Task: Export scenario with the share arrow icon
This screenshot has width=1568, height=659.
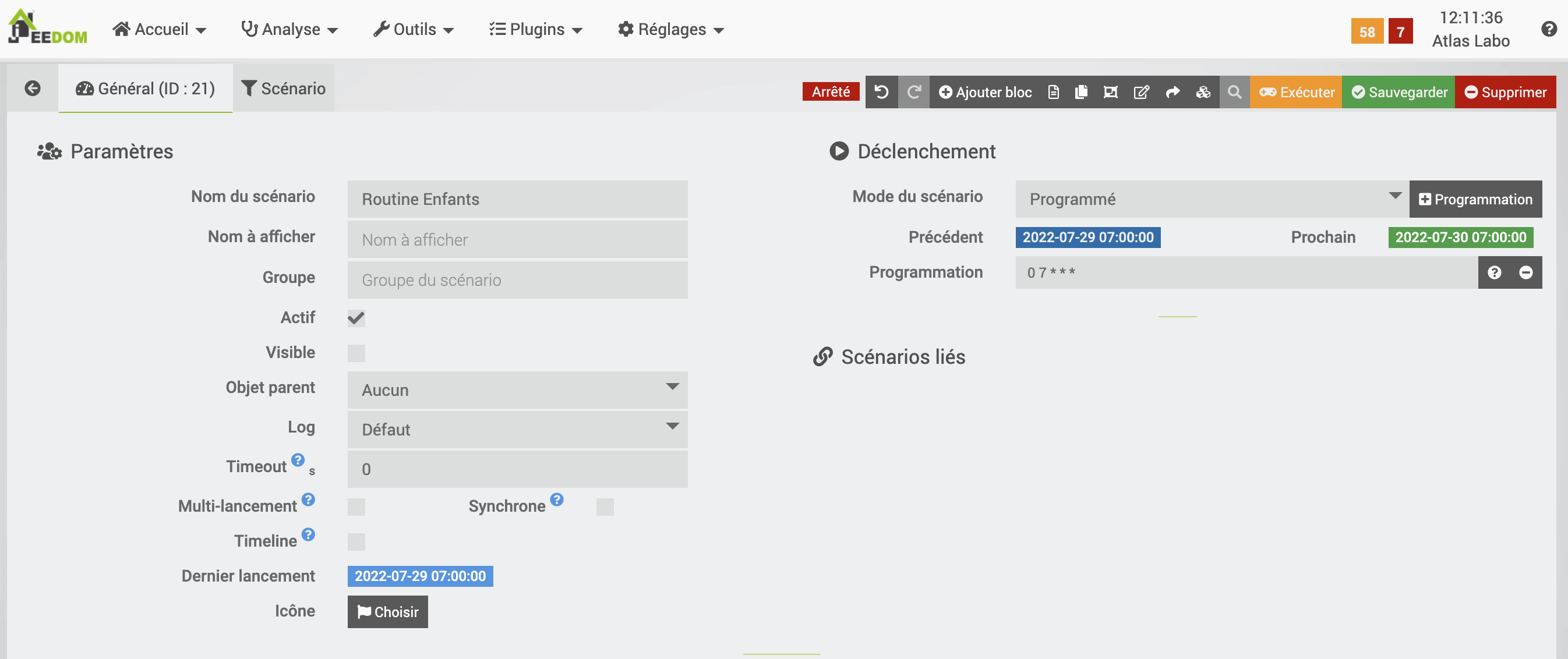Action: point(1173,92)
